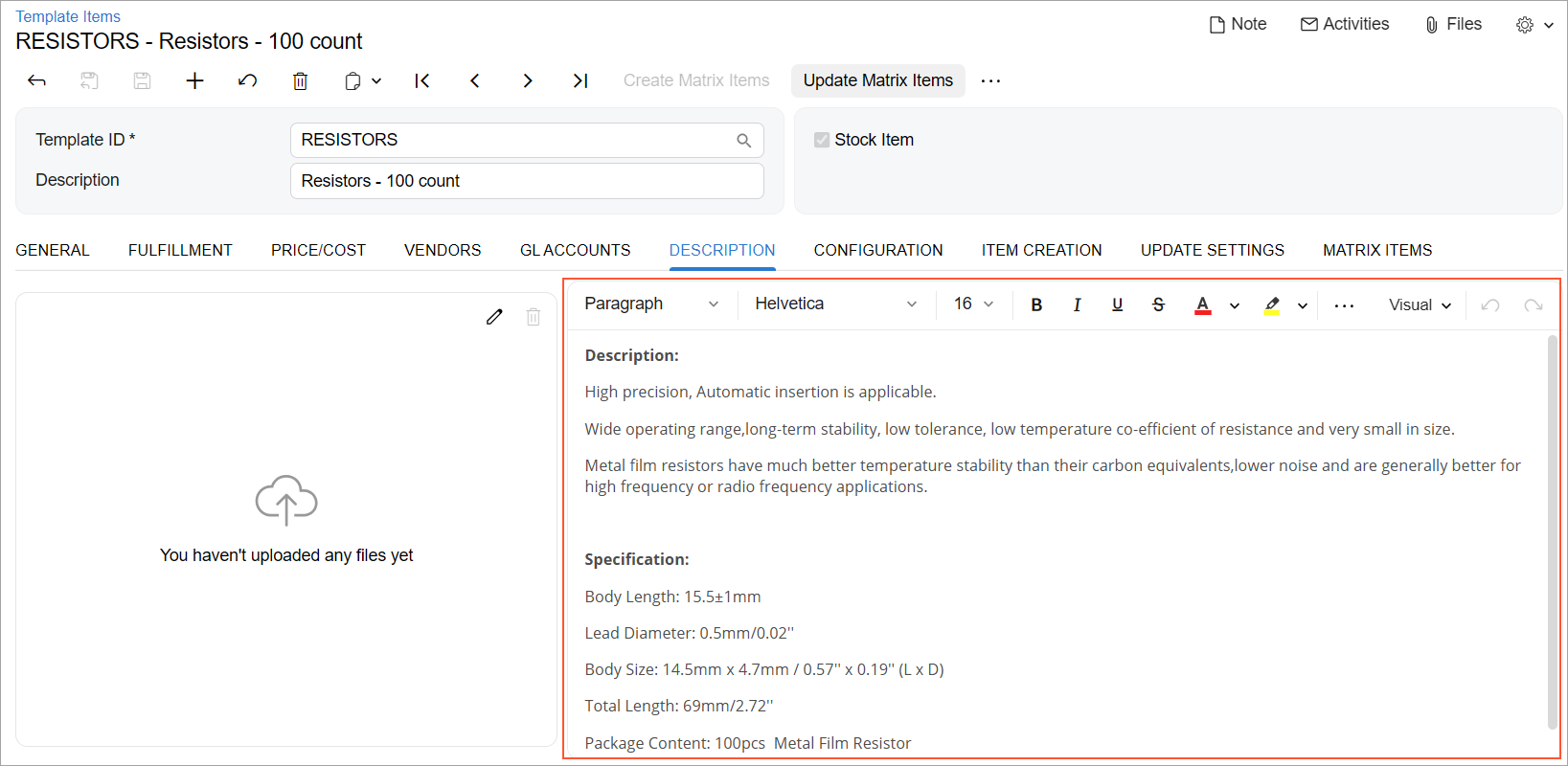Switch to the MATRIX ITEMS tab
This screenshot has height=766, width=1568.
1376,250
